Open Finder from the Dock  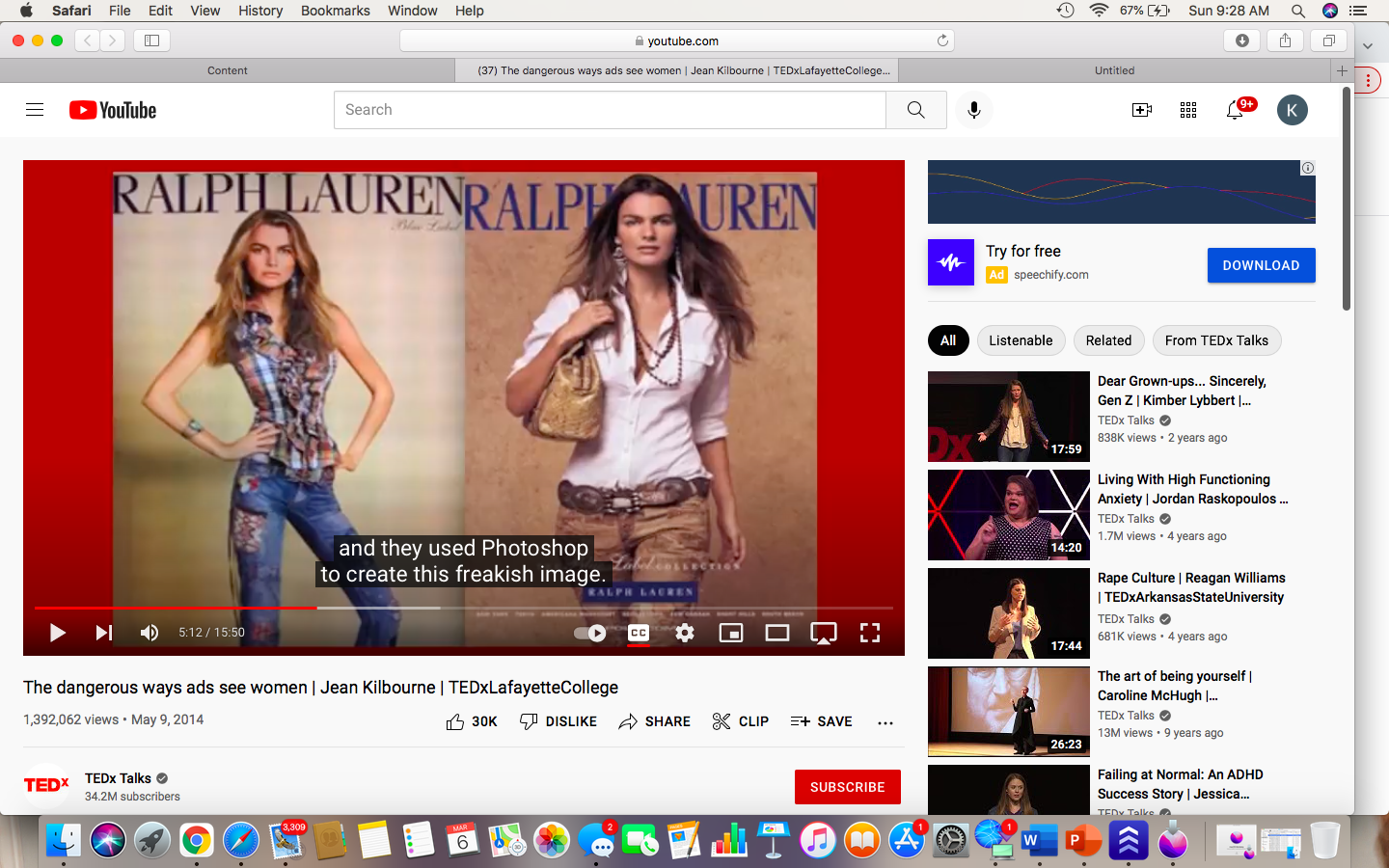click(64, 840)
